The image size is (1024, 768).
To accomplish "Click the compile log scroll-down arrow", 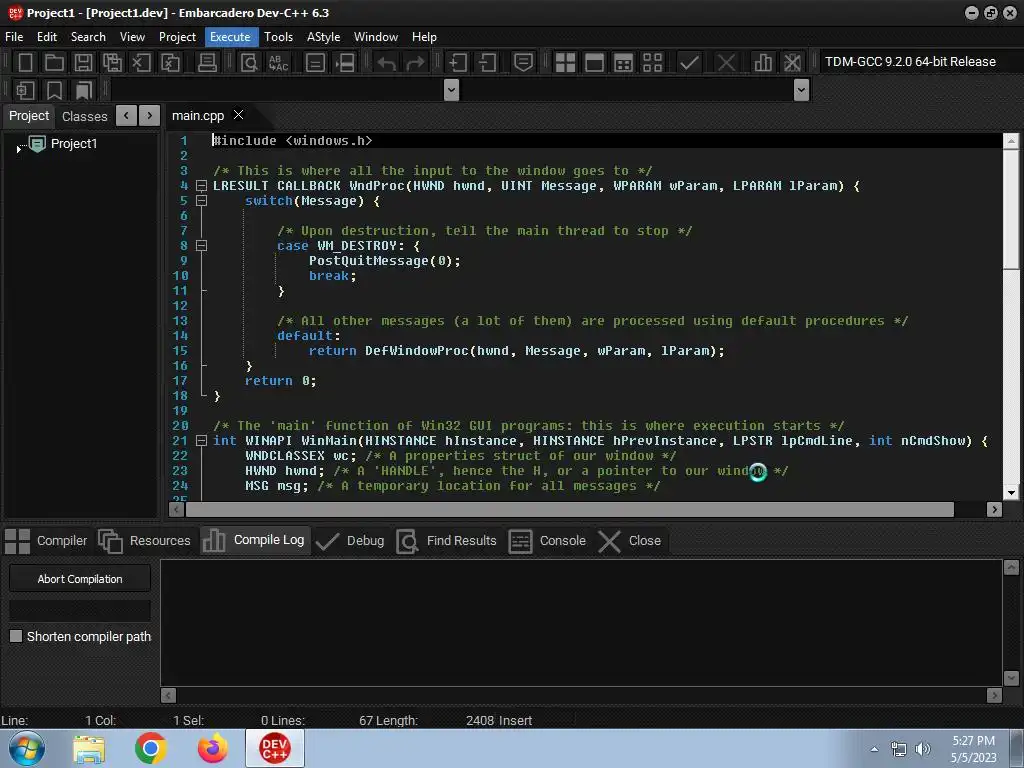I will (x=1011, y=679).
